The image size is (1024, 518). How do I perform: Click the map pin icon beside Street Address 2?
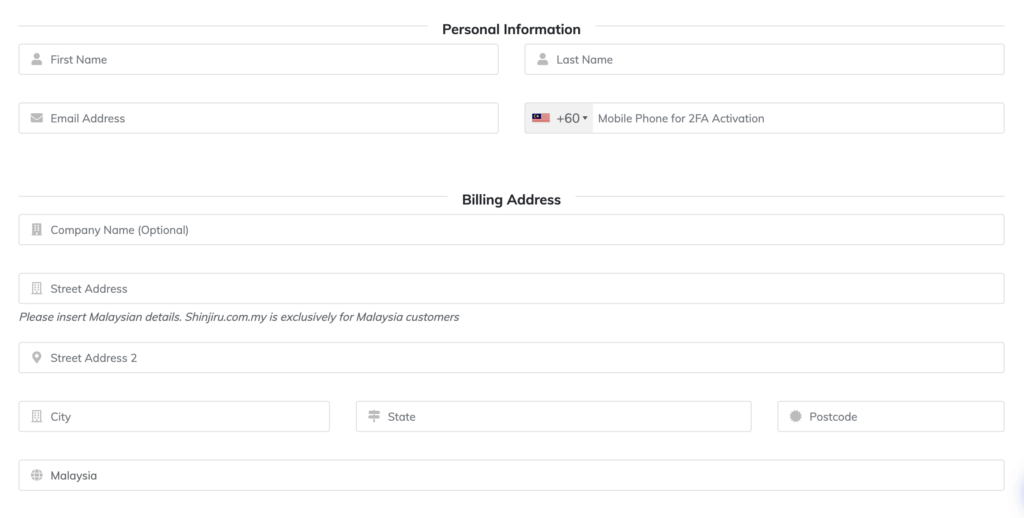pyautogui.click(x=37, y=358)
